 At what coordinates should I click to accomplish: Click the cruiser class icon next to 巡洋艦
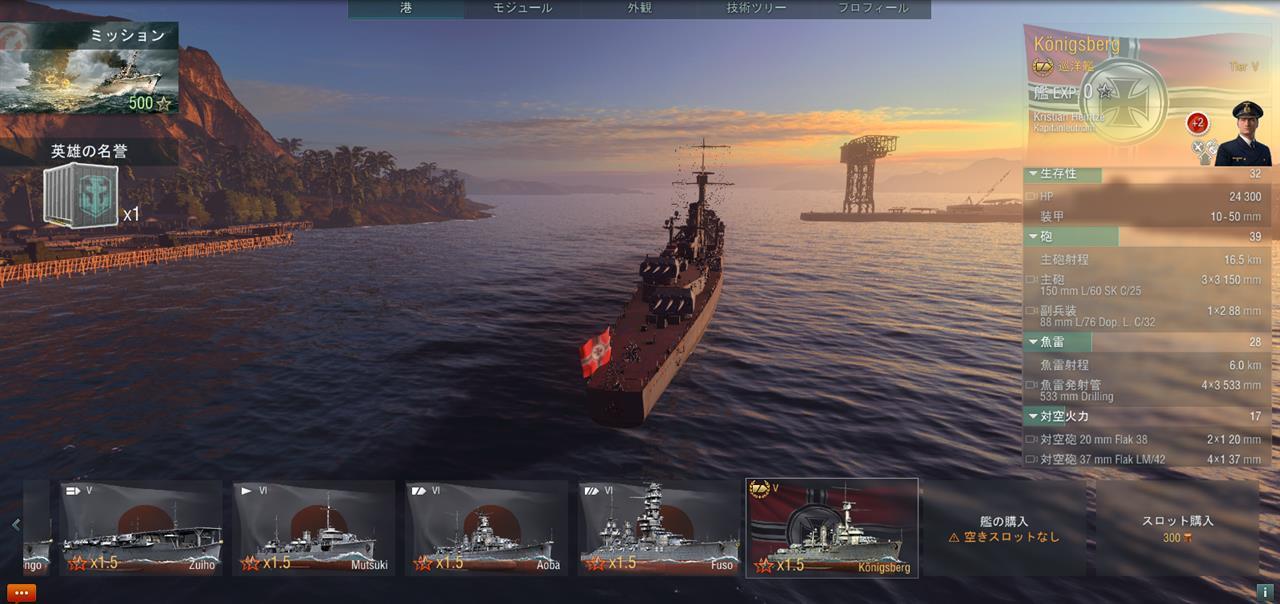[1042, 67]
